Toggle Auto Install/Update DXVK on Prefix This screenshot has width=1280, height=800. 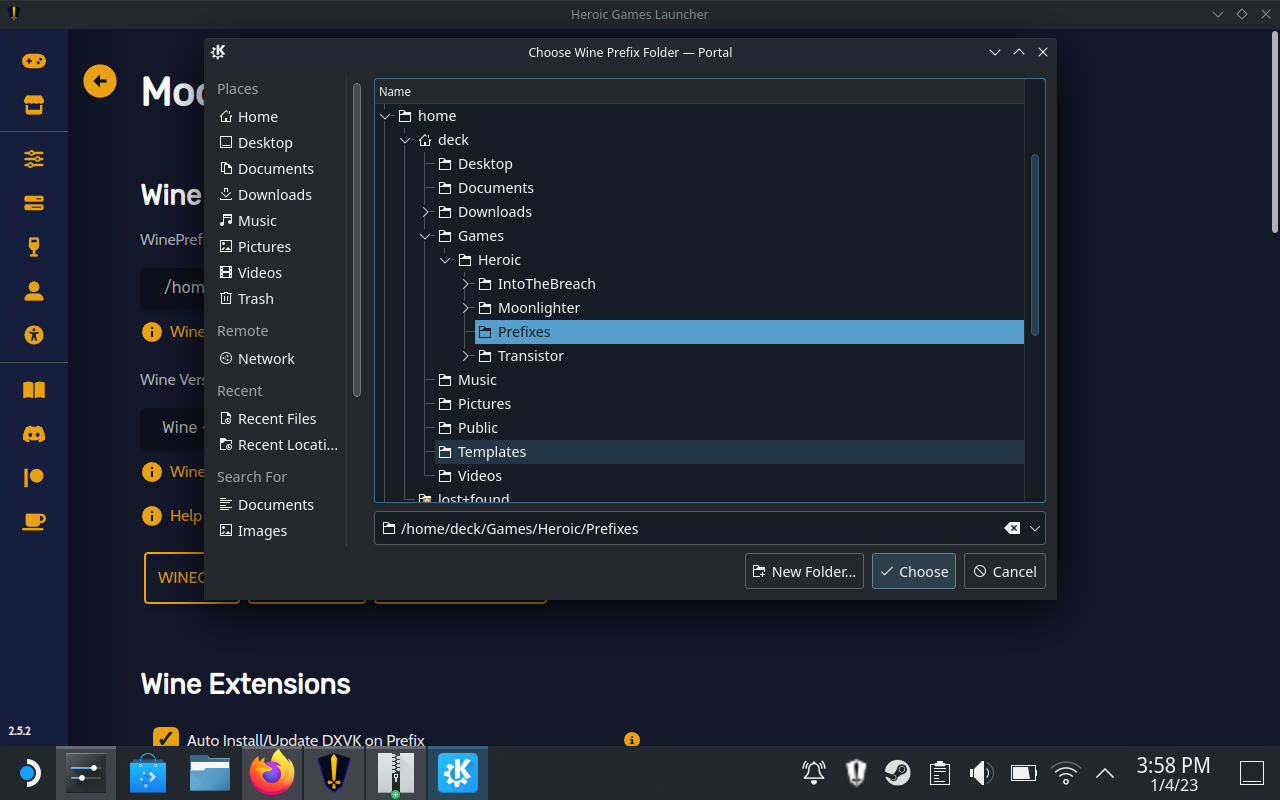[x=166, y=739]
